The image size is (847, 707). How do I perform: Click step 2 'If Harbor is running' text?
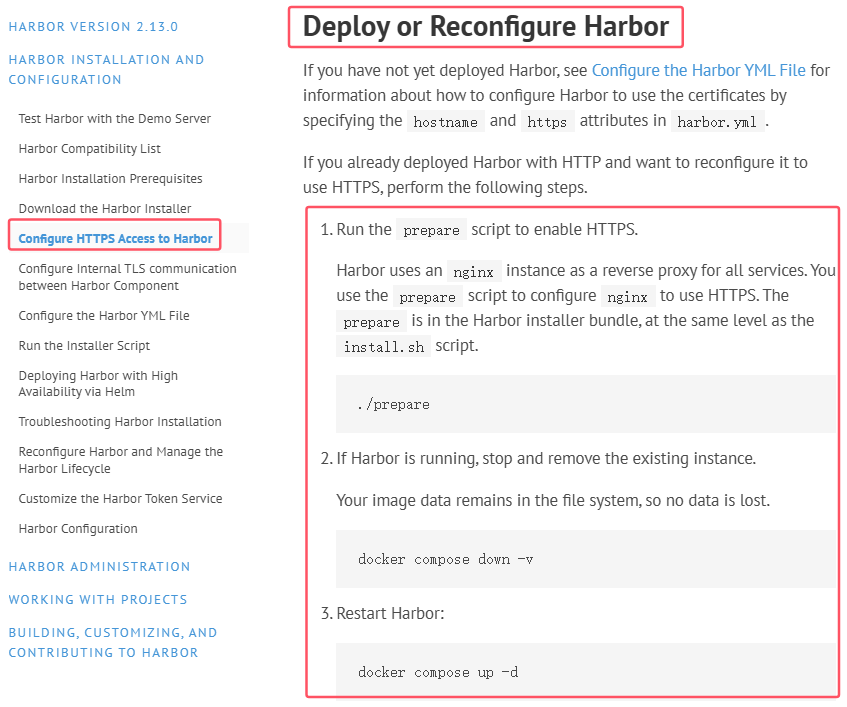point(546,459)
